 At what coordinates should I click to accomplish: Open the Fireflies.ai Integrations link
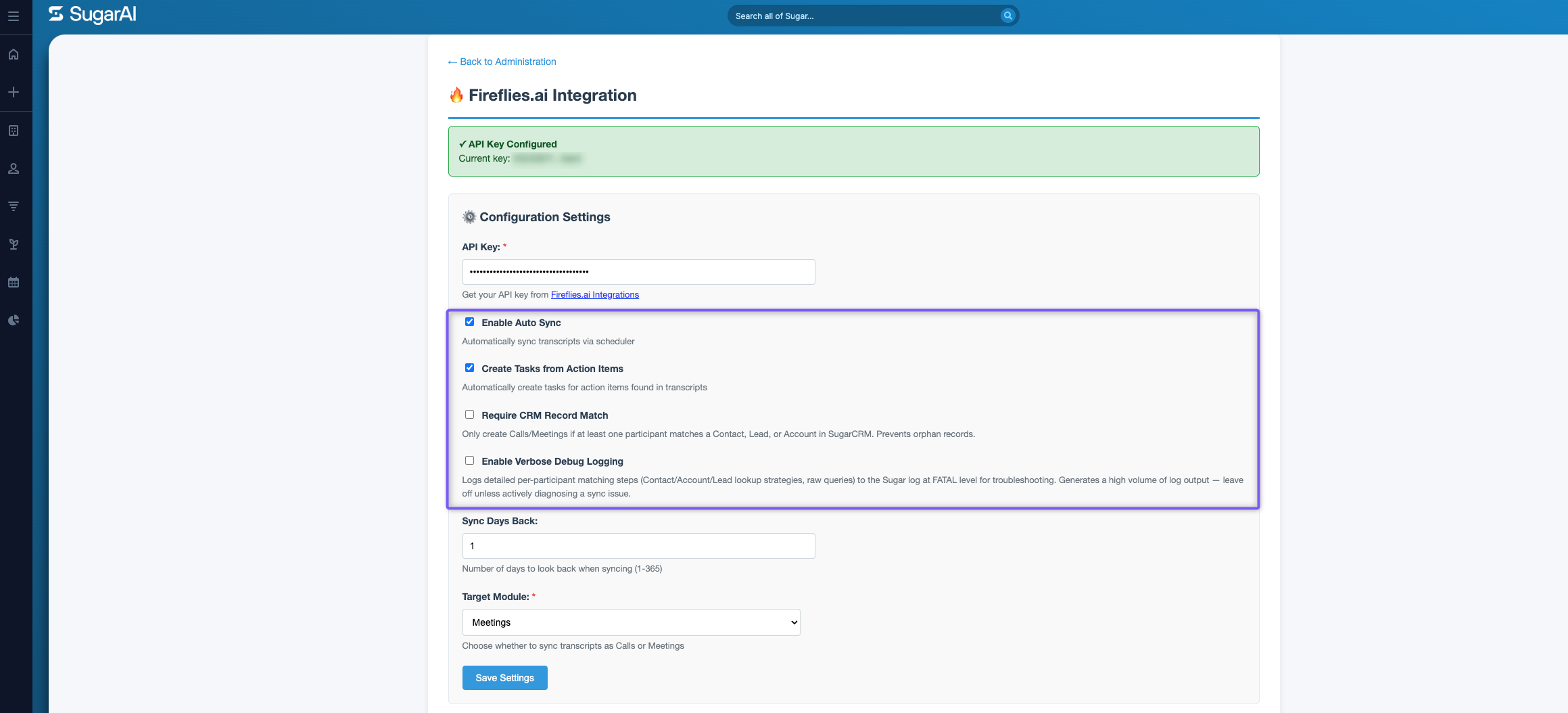coord(595,295)
